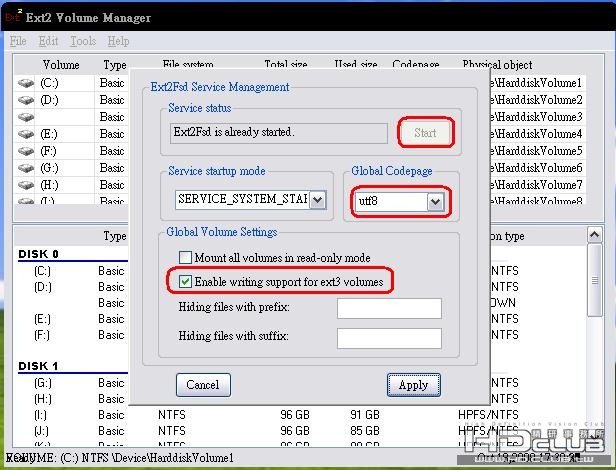Click the D: drive icon in volume list
This screenshot has height=470, width=616.
[x=26, y=100]
